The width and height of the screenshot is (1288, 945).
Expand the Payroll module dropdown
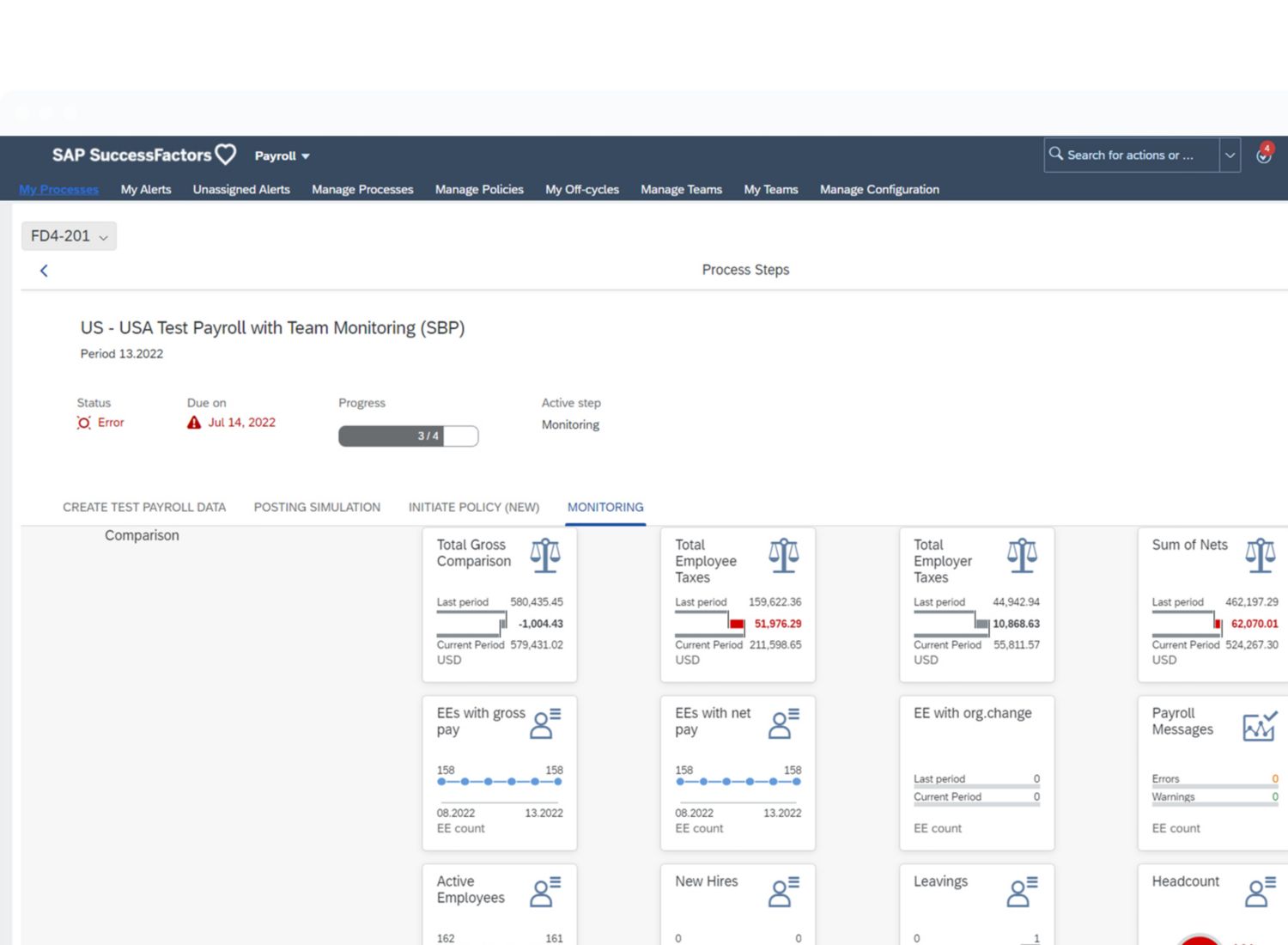tap(282, 155)
